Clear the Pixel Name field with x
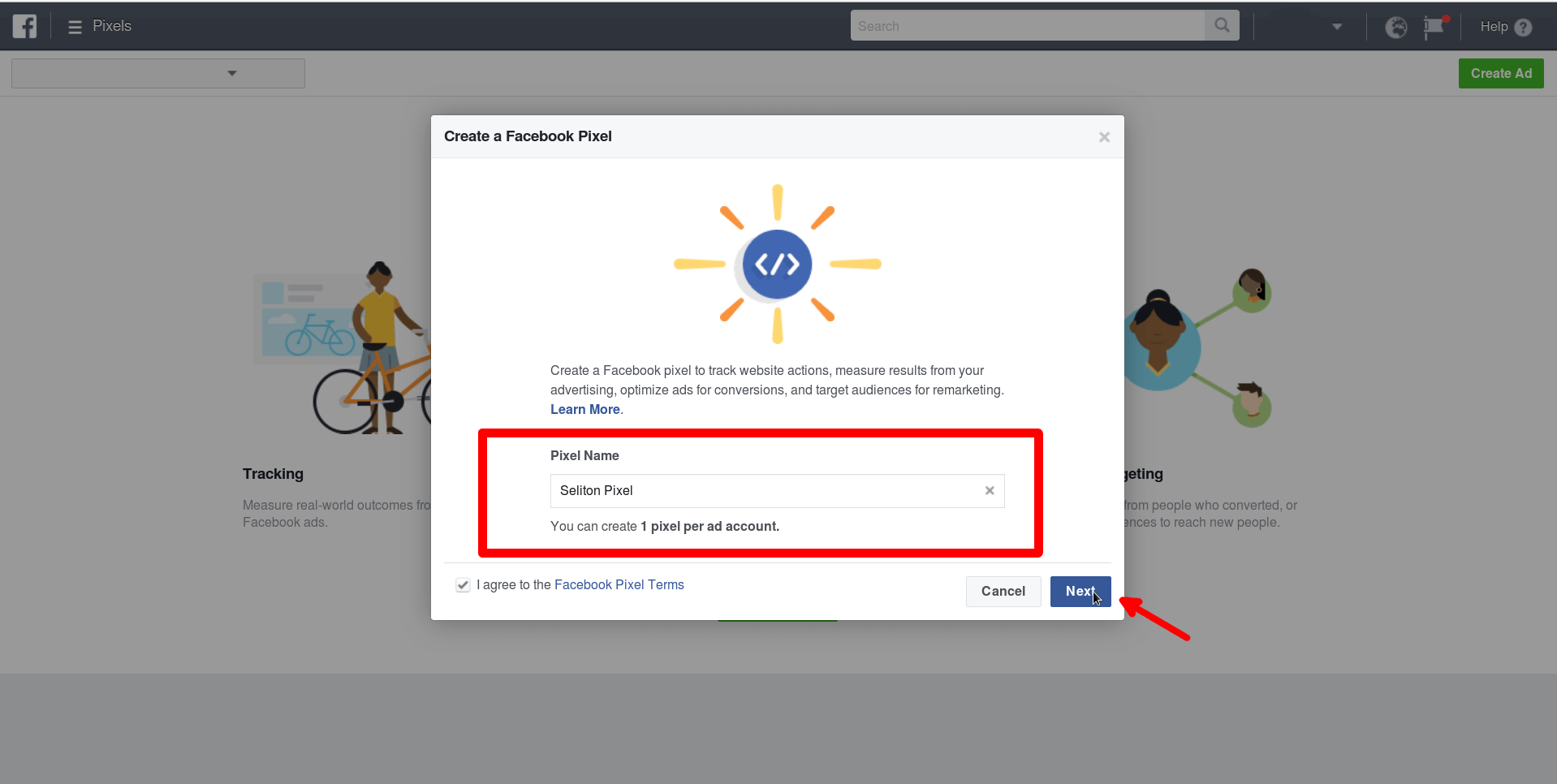The height and width of the screenshot is (784, 1557). tap(990, 490)
